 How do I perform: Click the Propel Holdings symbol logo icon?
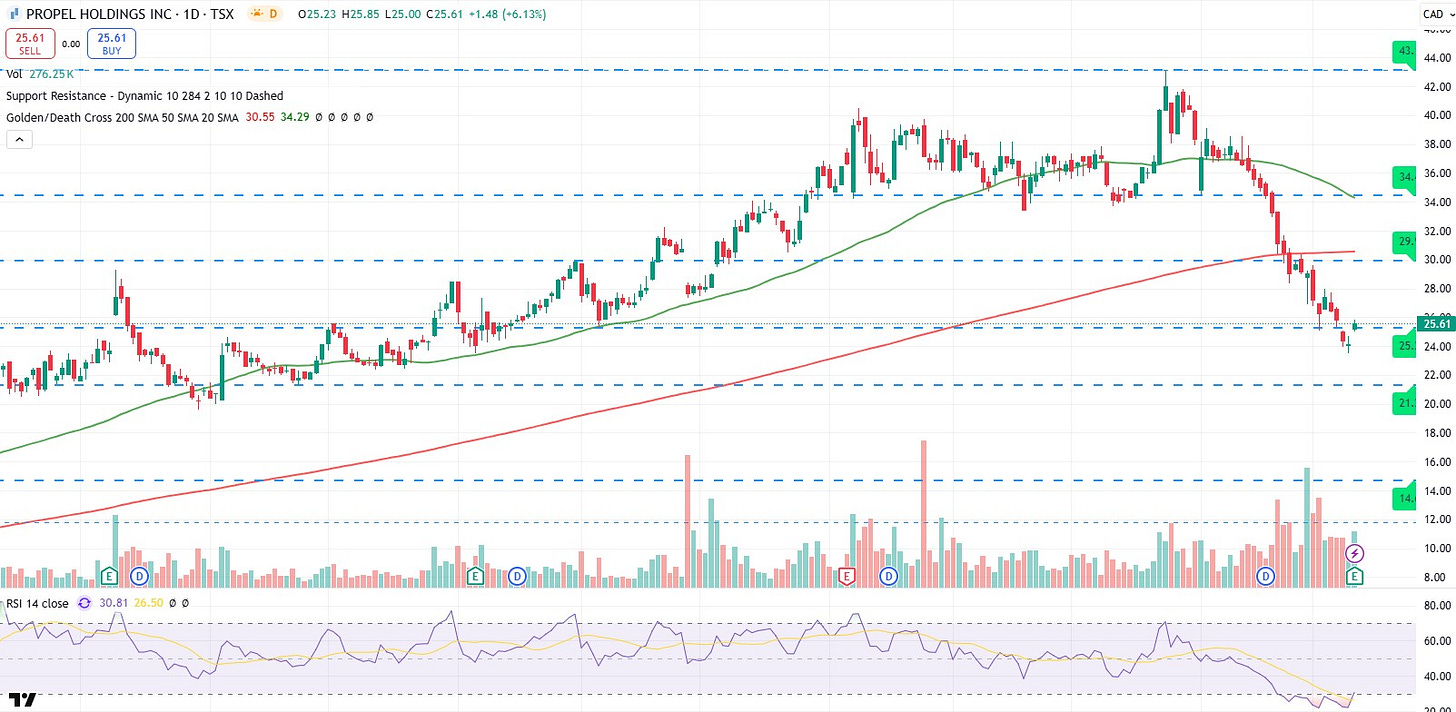click(12, 15)
